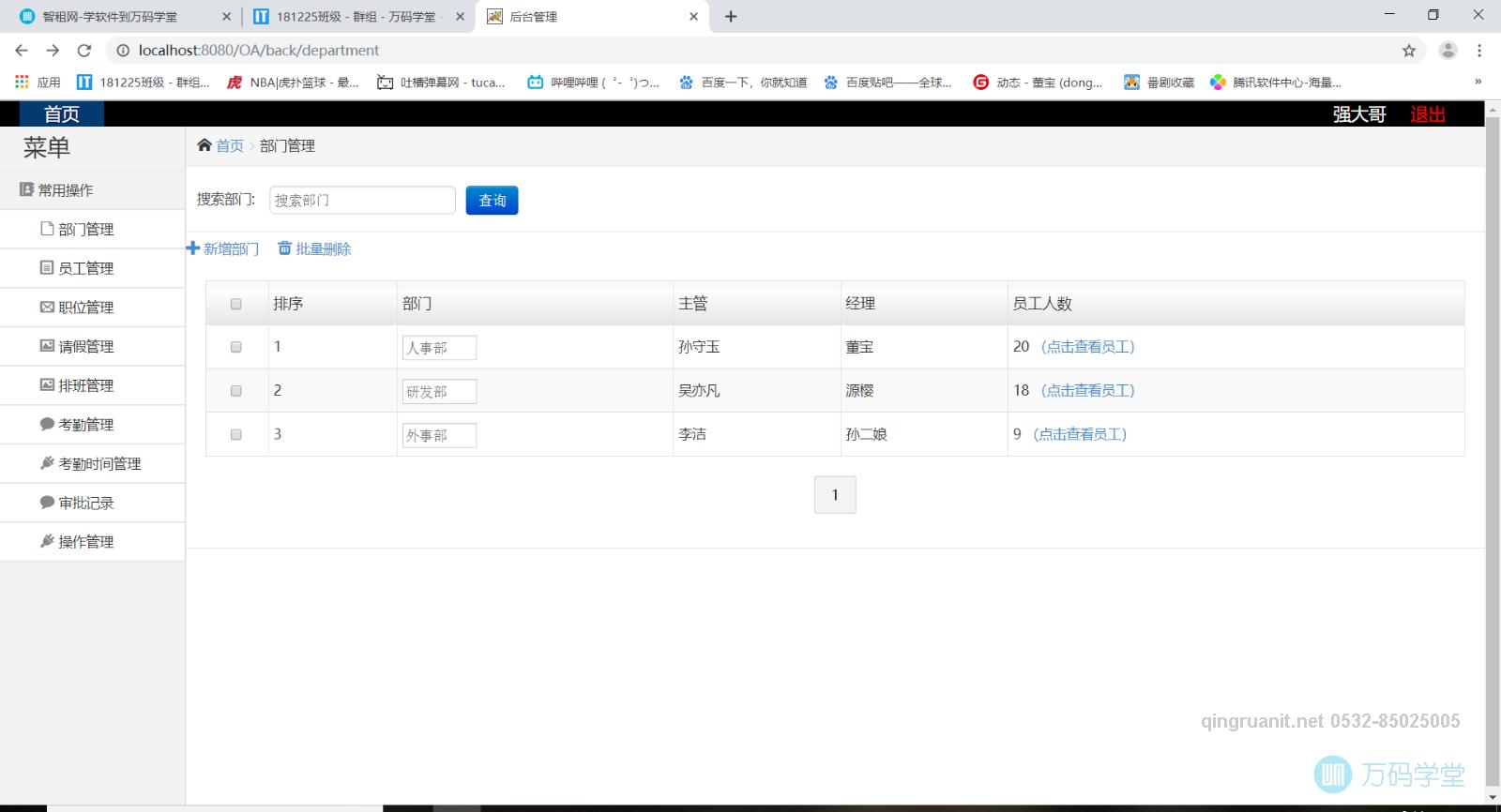Open a new browser tab with plus

(x=731, y=16)
